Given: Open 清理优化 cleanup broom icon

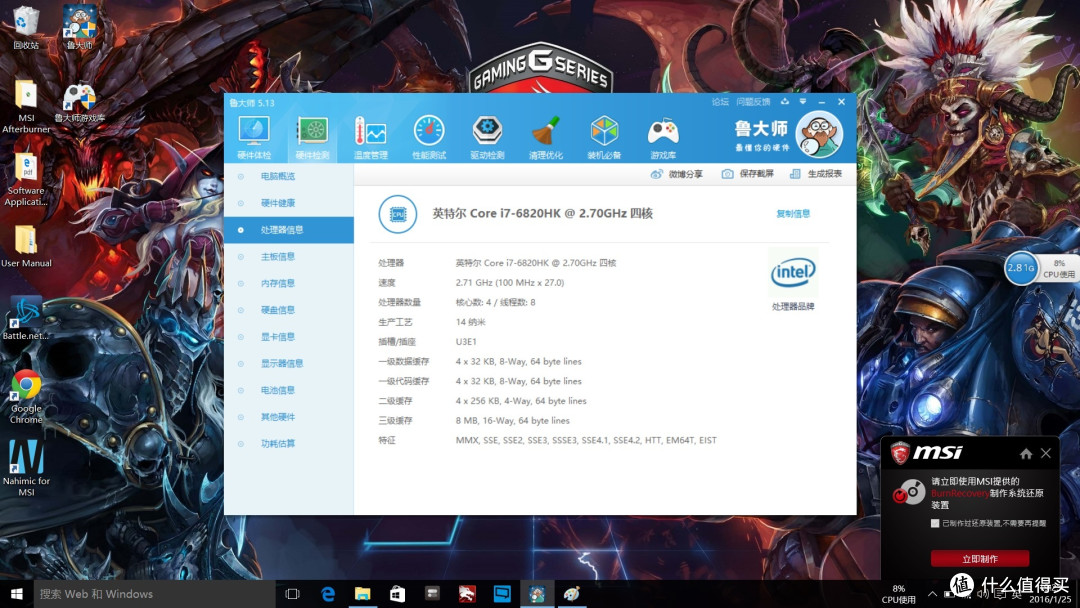Looking at the screenshot, I should pos(546,138).
